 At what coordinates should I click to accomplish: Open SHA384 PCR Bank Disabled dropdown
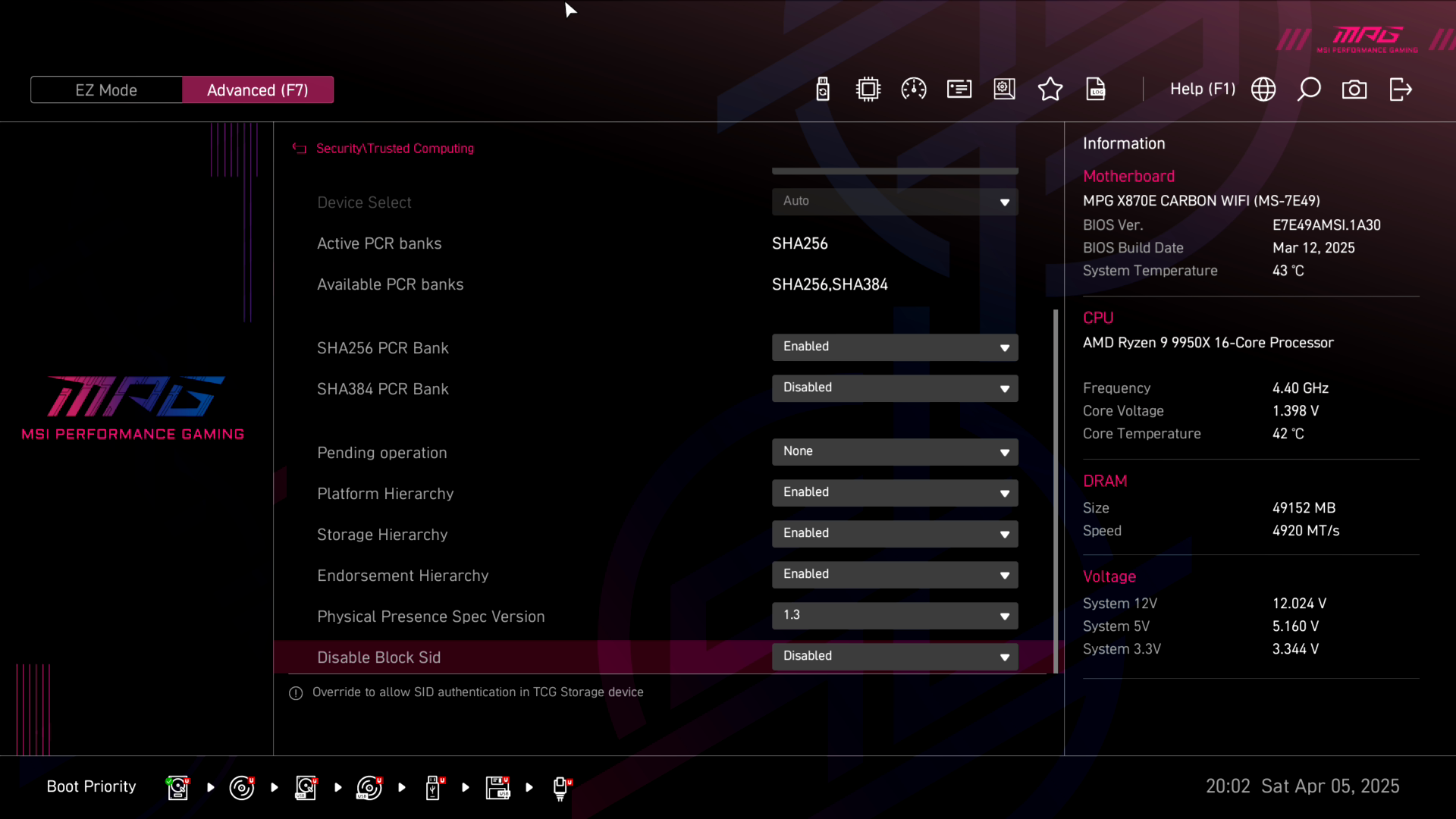[895, 388]
